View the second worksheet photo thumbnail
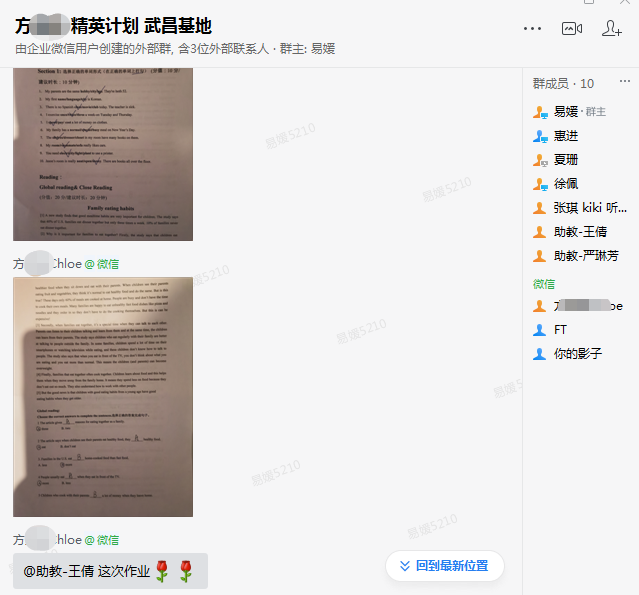The height and width of the screenshot is (595, 639). pyautogui.click(x=103, y=397)
